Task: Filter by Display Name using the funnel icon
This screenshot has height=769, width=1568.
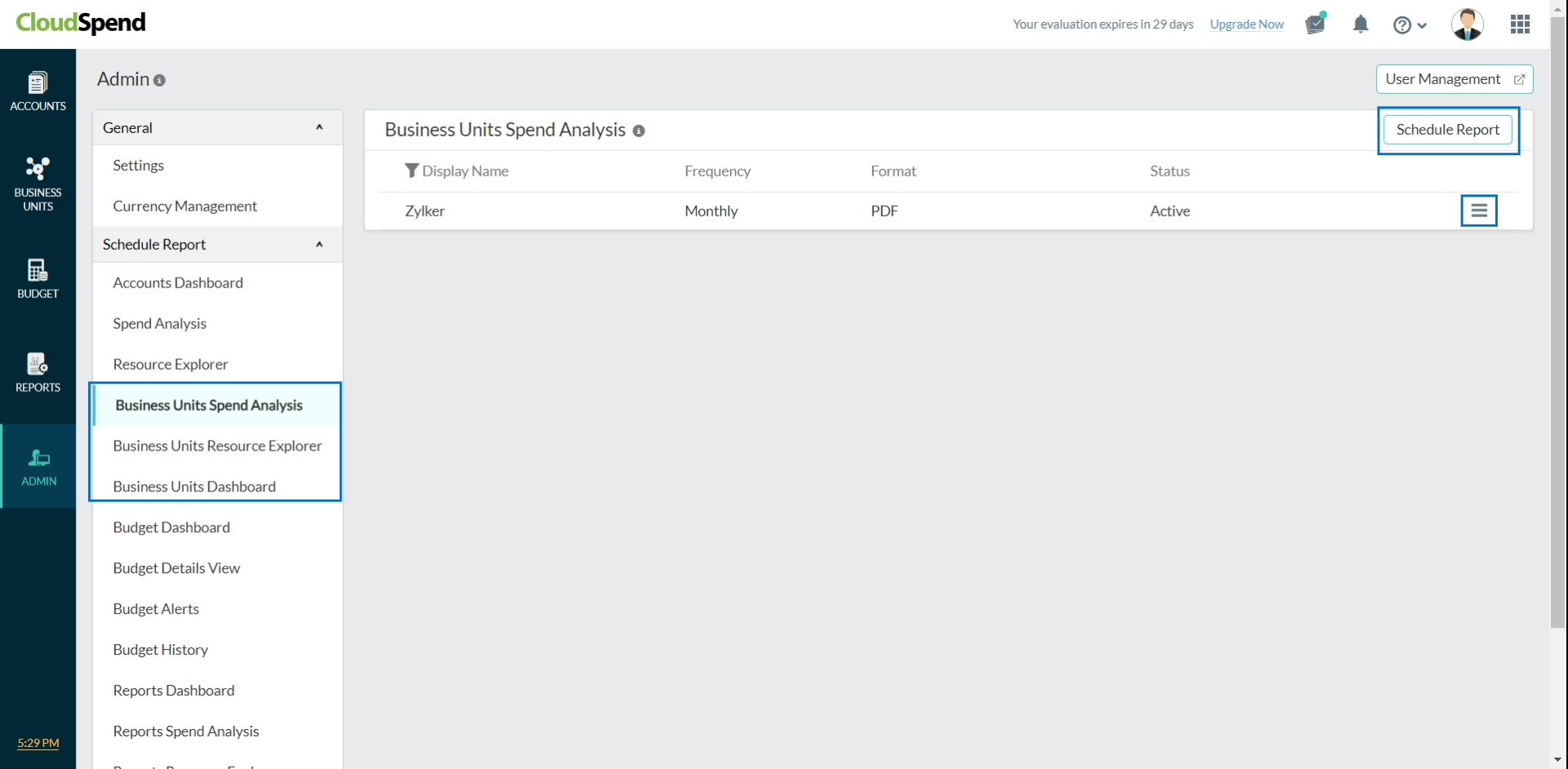Action: pyautogui.click(x=412, y=170)
